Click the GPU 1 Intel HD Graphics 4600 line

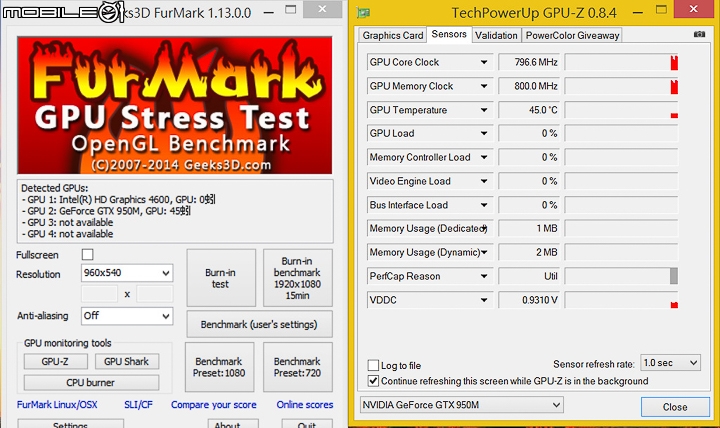pos(118,199)
